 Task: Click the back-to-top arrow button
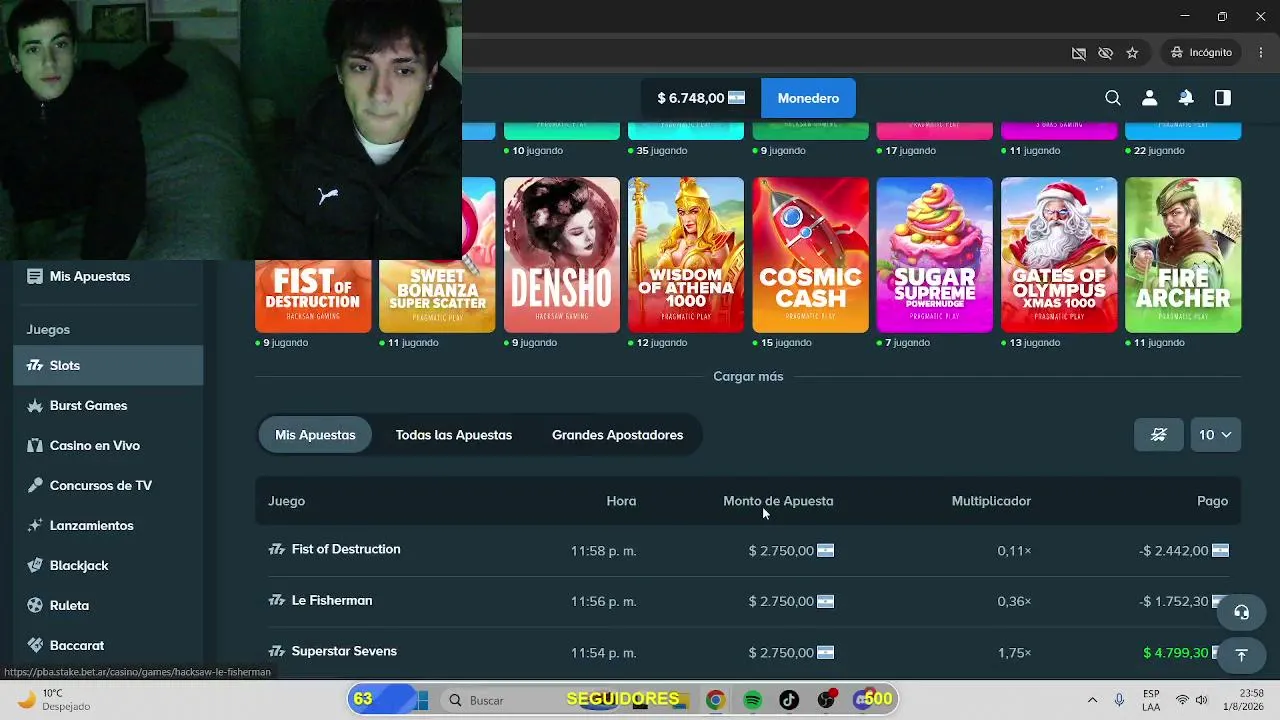[x=1241, y=655]
